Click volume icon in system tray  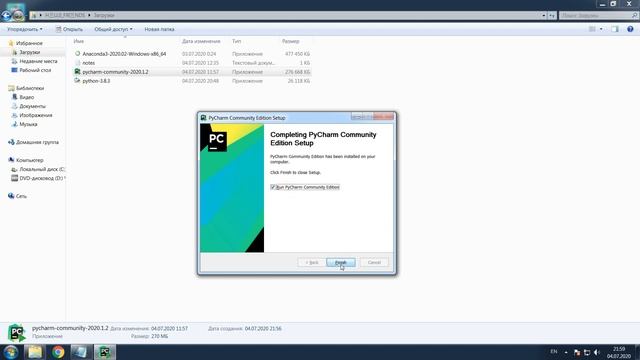597,352
